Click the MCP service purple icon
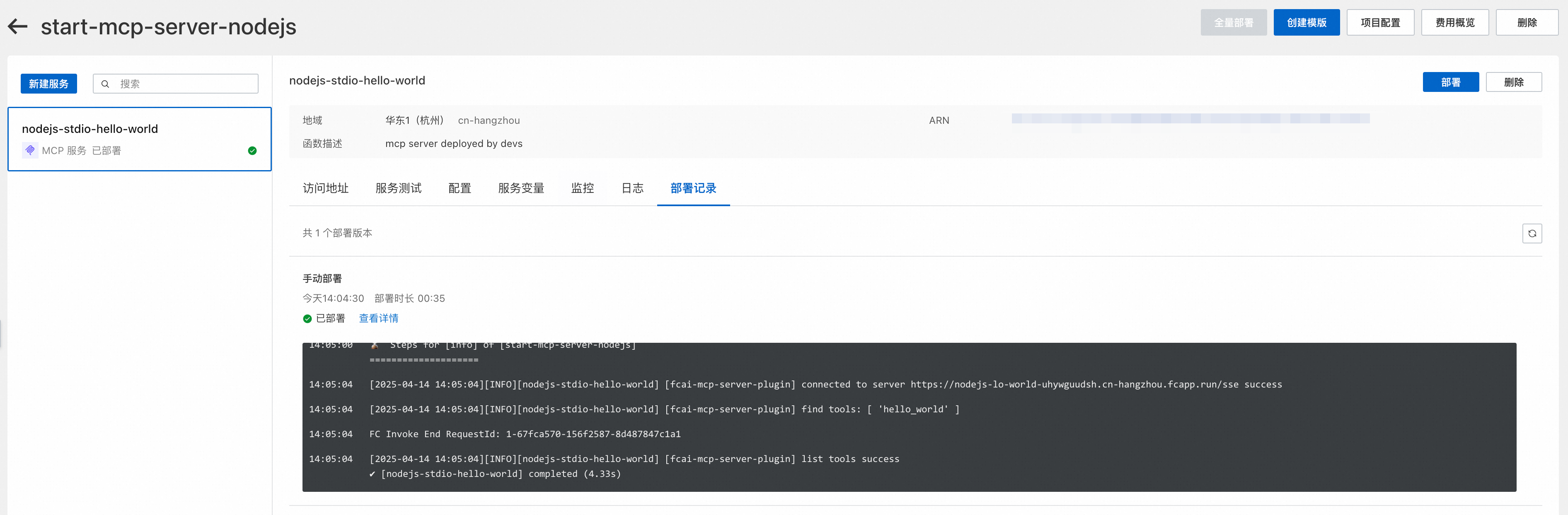This screenshot has width=1568, height=515. (x=30, y=150)
